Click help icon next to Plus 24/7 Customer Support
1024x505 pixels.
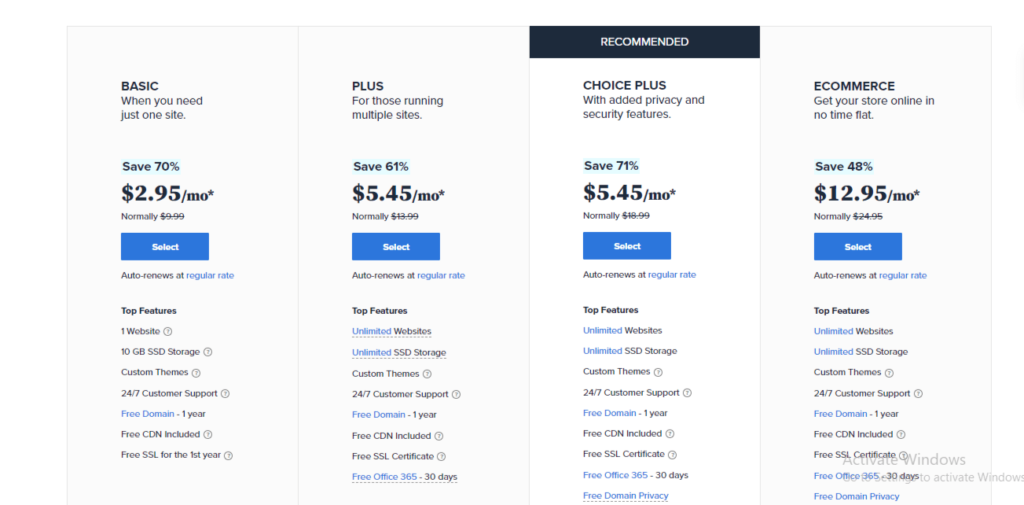[456, 395]
